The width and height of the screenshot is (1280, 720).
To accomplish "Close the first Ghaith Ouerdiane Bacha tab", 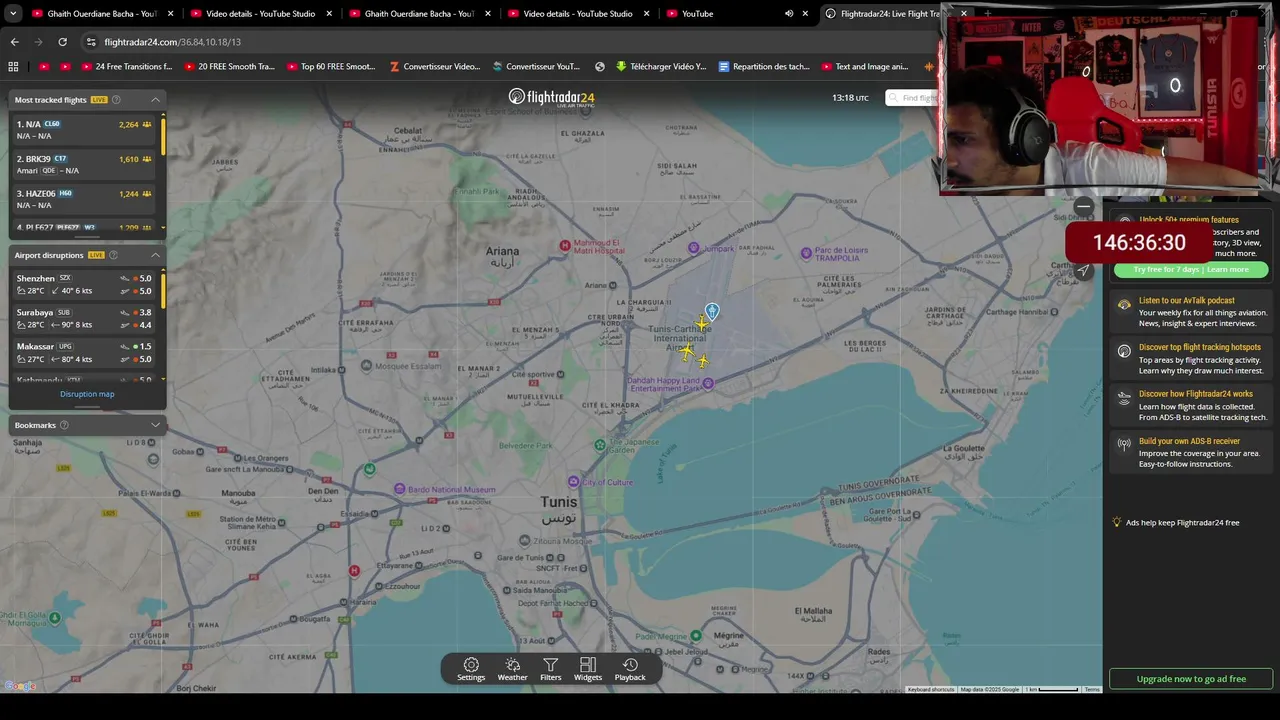I will 170,14.
